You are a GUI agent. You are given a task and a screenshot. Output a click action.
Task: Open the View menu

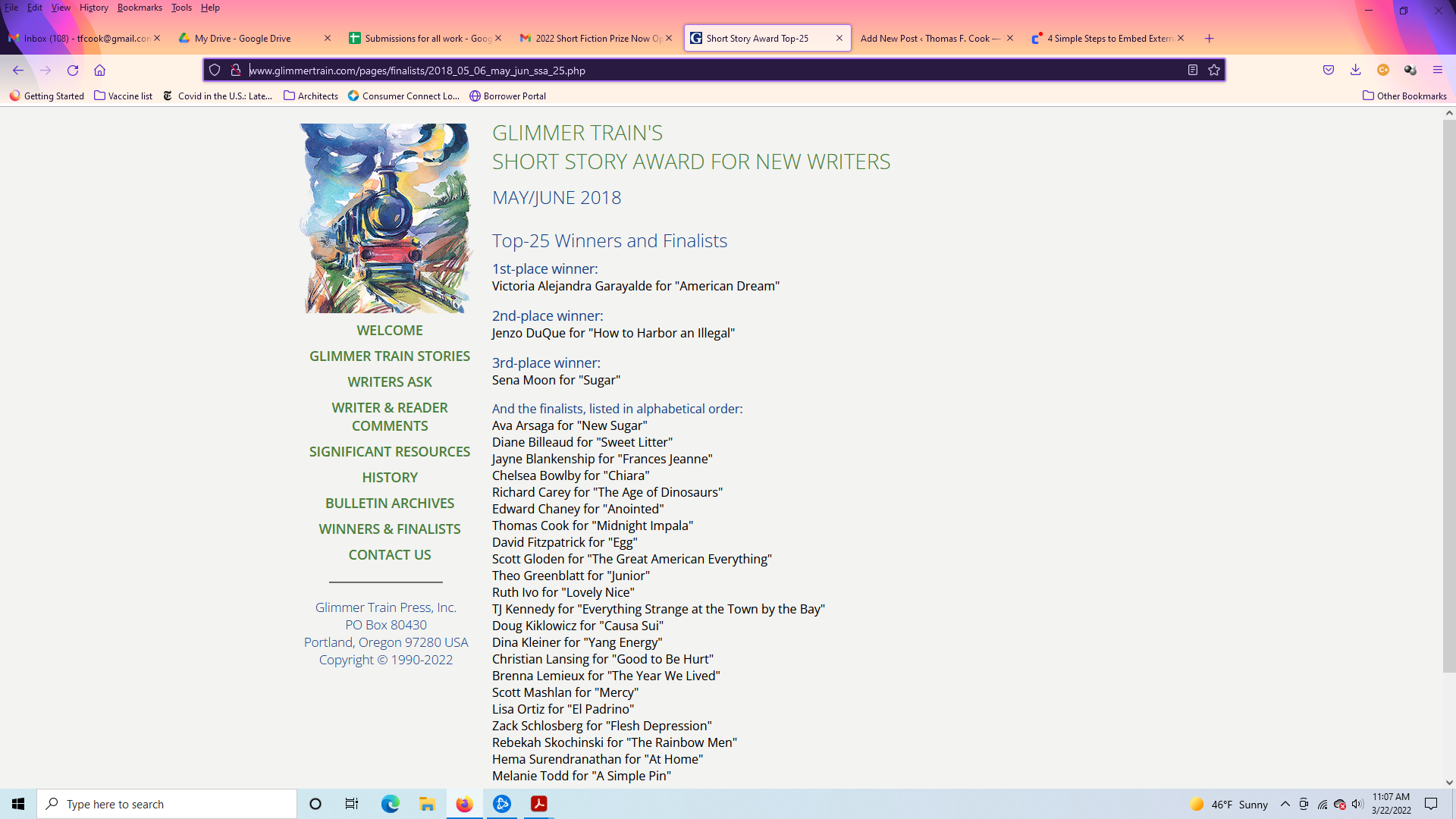(61, 8)
